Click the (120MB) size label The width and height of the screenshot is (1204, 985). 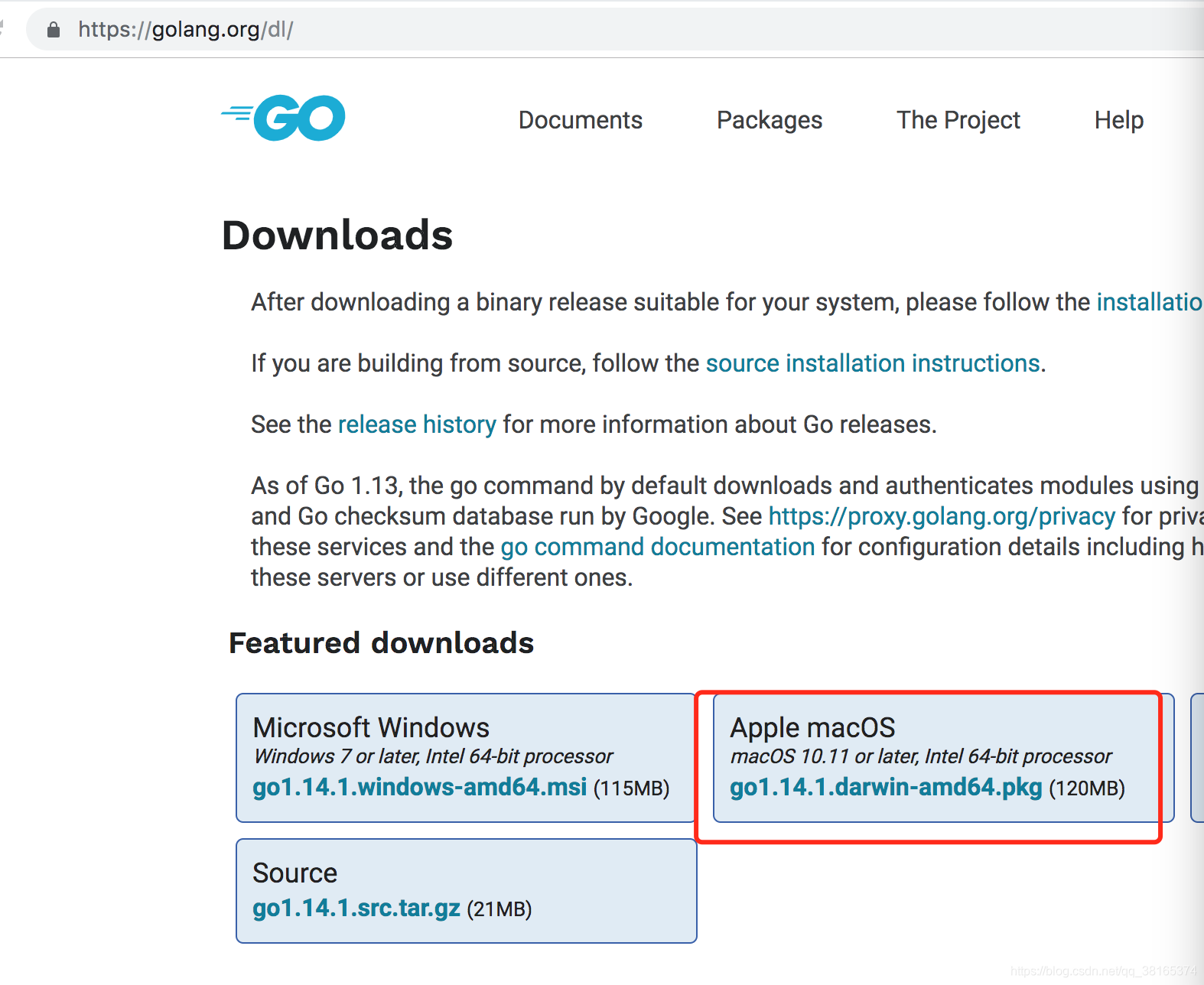(x=1086, y=788)
